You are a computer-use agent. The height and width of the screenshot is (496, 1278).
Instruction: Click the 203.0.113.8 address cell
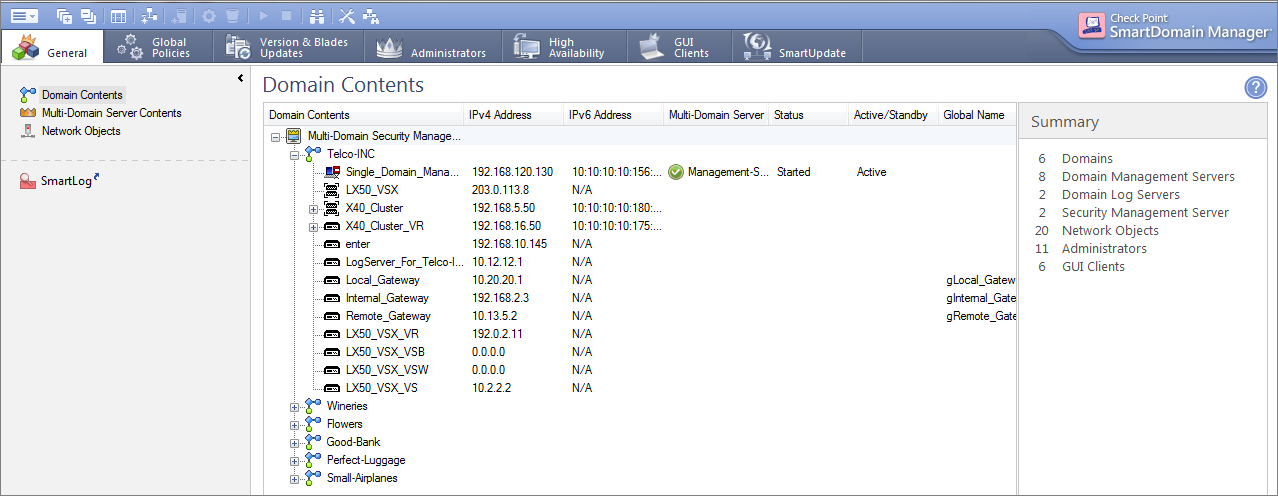click(x=500, y=190)
